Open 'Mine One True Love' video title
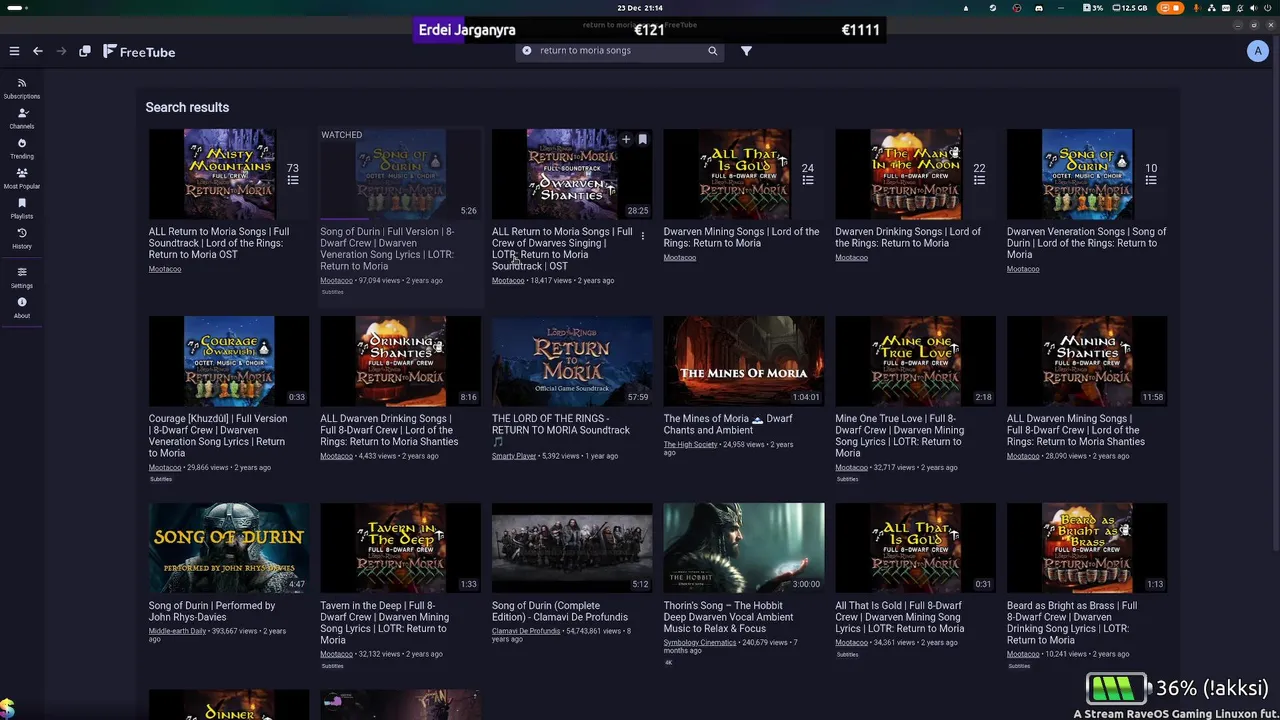Viewport: 1280px width, 720px height. [900, 436]
